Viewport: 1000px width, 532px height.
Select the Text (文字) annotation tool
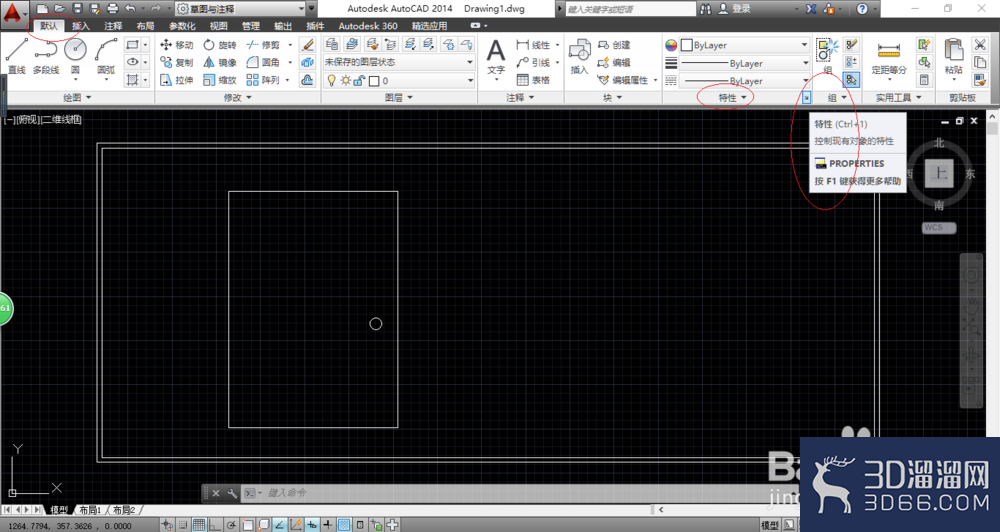point(496,57)
